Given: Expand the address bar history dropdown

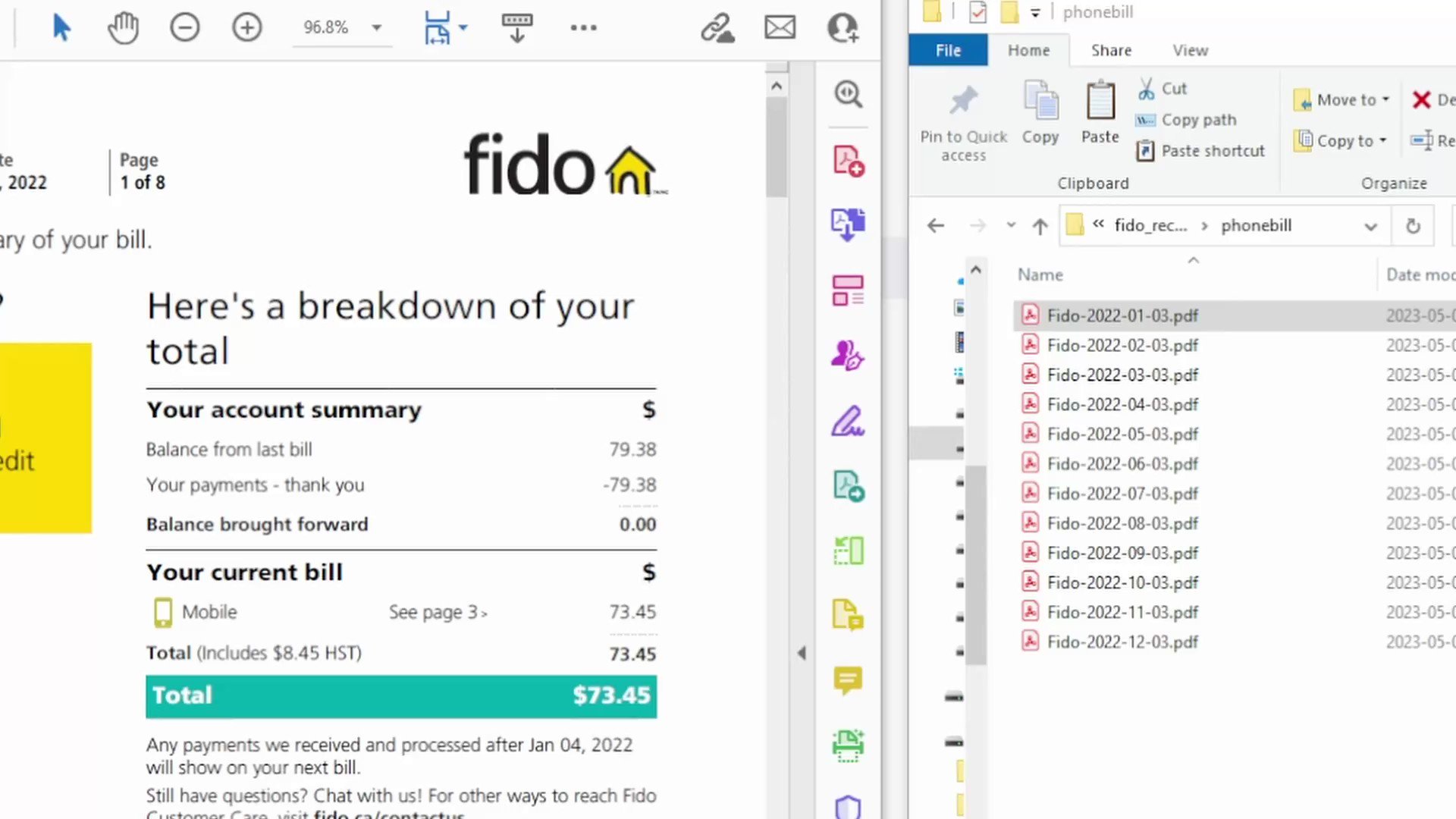Looking at the screenshot, I should coord(1370,226).
